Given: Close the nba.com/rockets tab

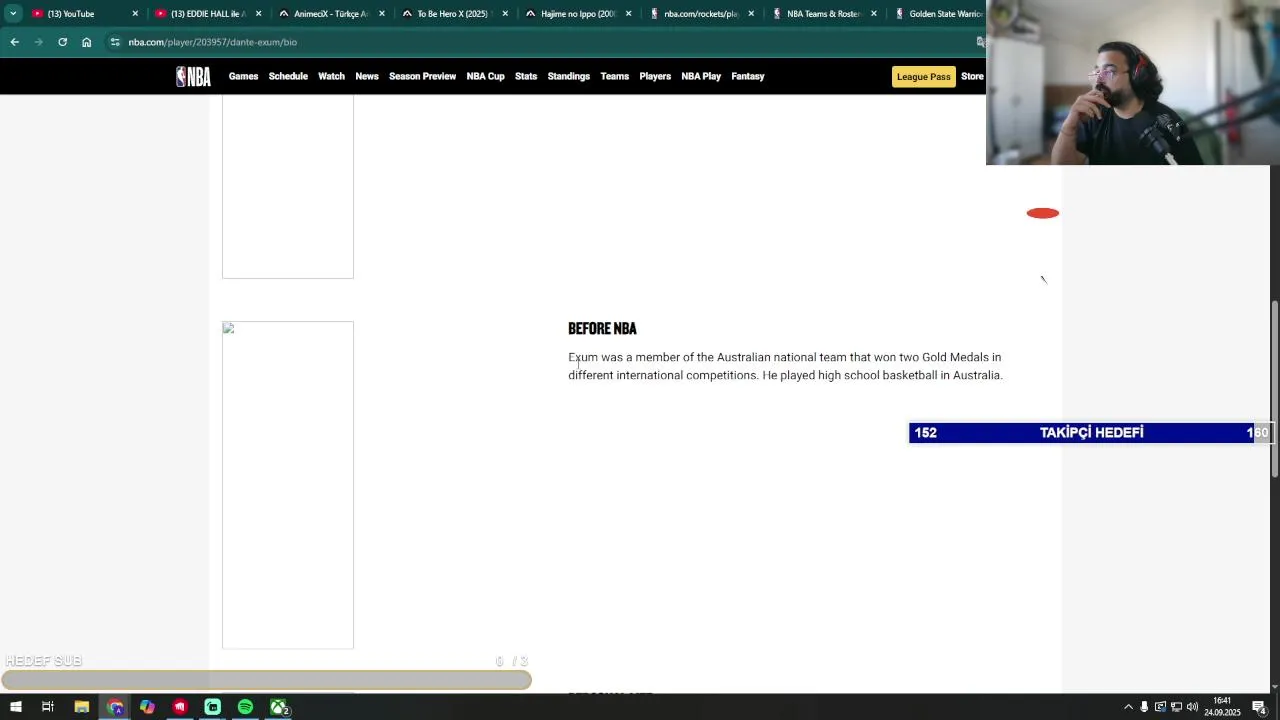Looking at the screenshot, I should pos(751,14).
